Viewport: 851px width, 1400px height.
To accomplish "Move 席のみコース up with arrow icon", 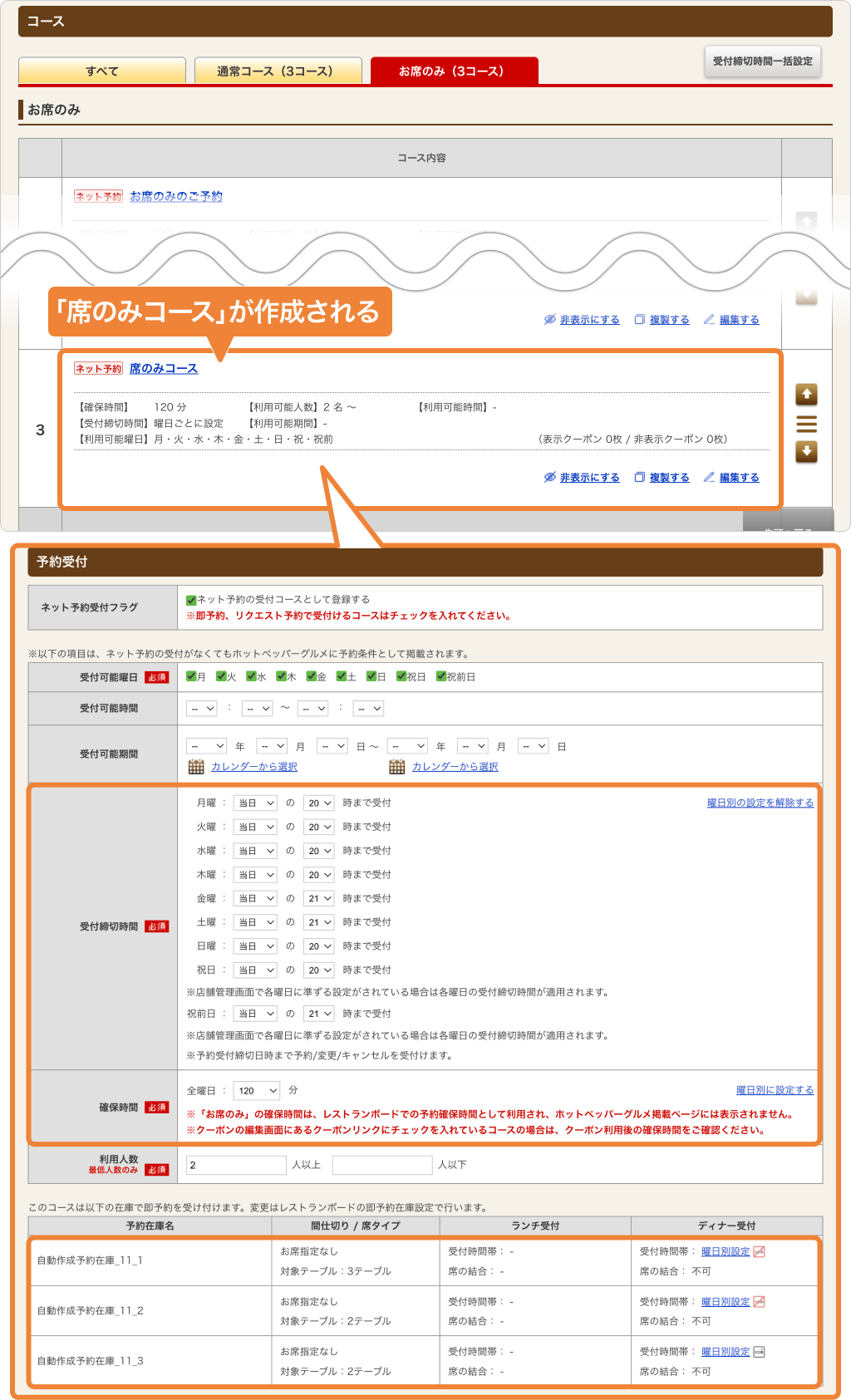I will pyautogui.click(x=806, y=395).
